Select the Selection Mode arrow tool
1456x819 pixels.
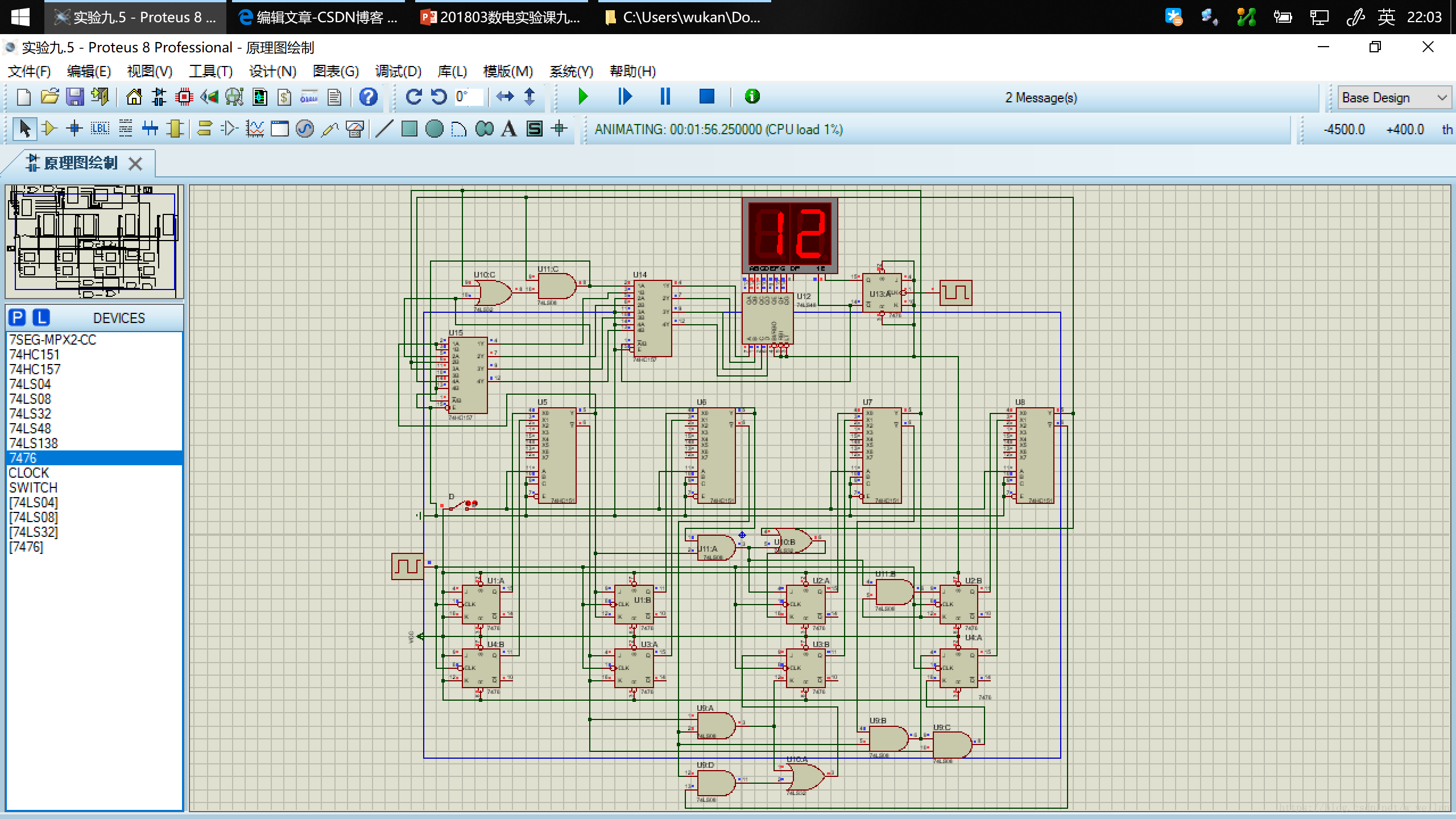pyautogui.click(x=24, y=129)
